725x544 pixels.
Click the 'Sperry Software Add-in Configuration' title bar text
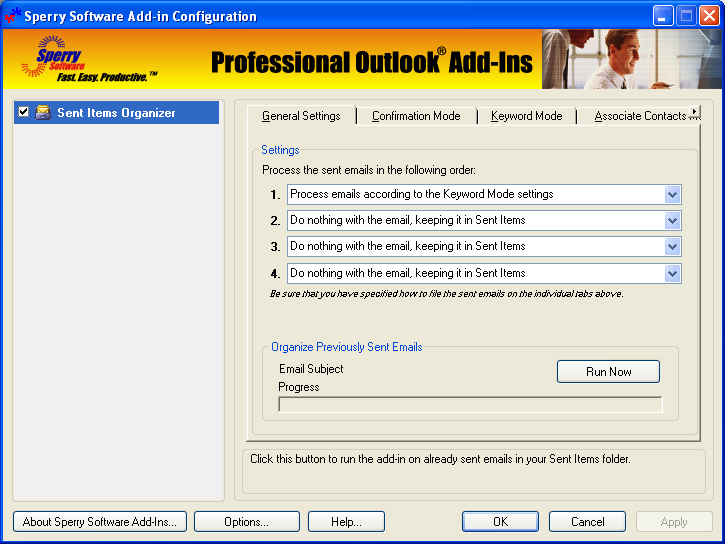coord(141,17)
